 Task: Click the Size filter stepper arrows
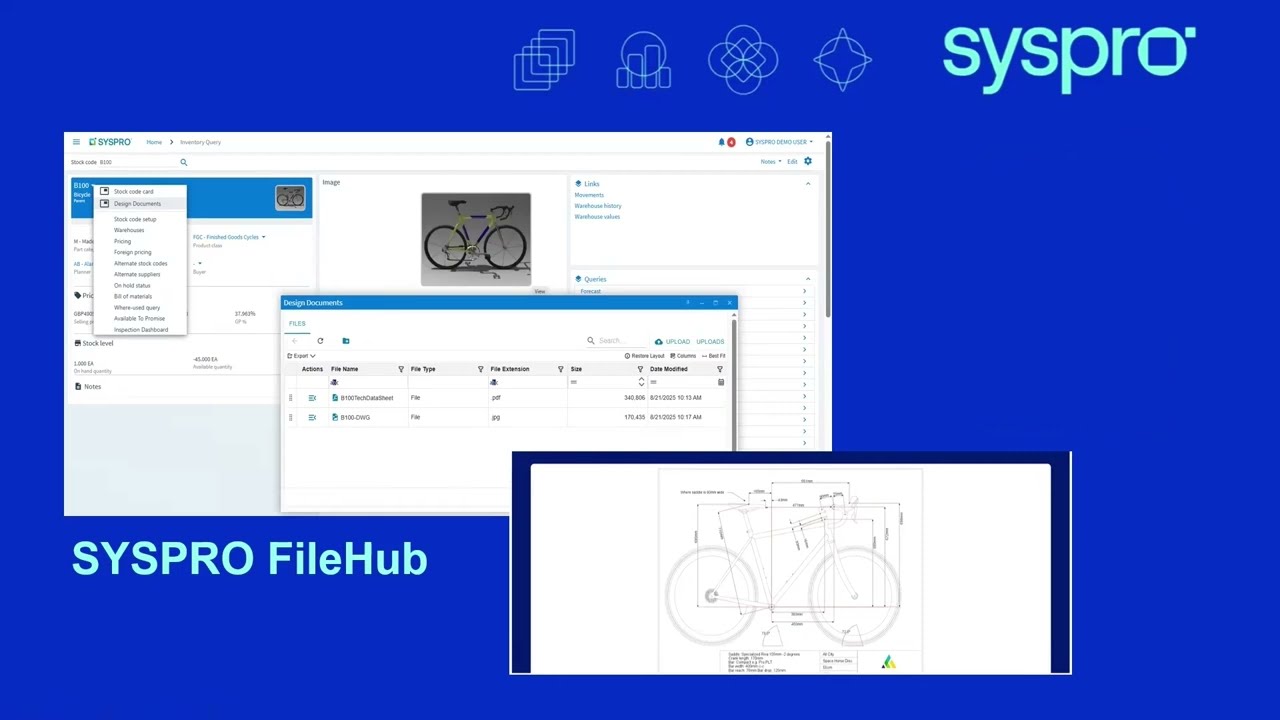pos(641,382)
